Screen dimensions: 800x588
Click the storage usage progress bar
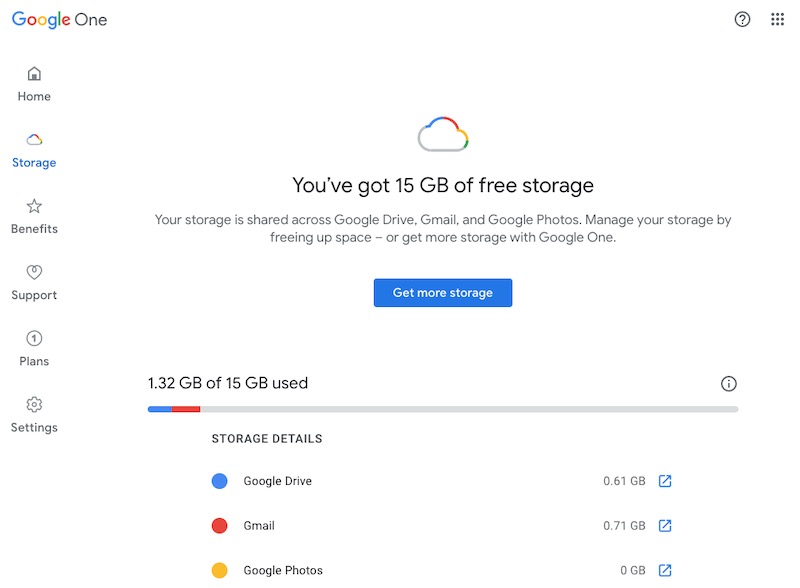(x=443, y=409)
